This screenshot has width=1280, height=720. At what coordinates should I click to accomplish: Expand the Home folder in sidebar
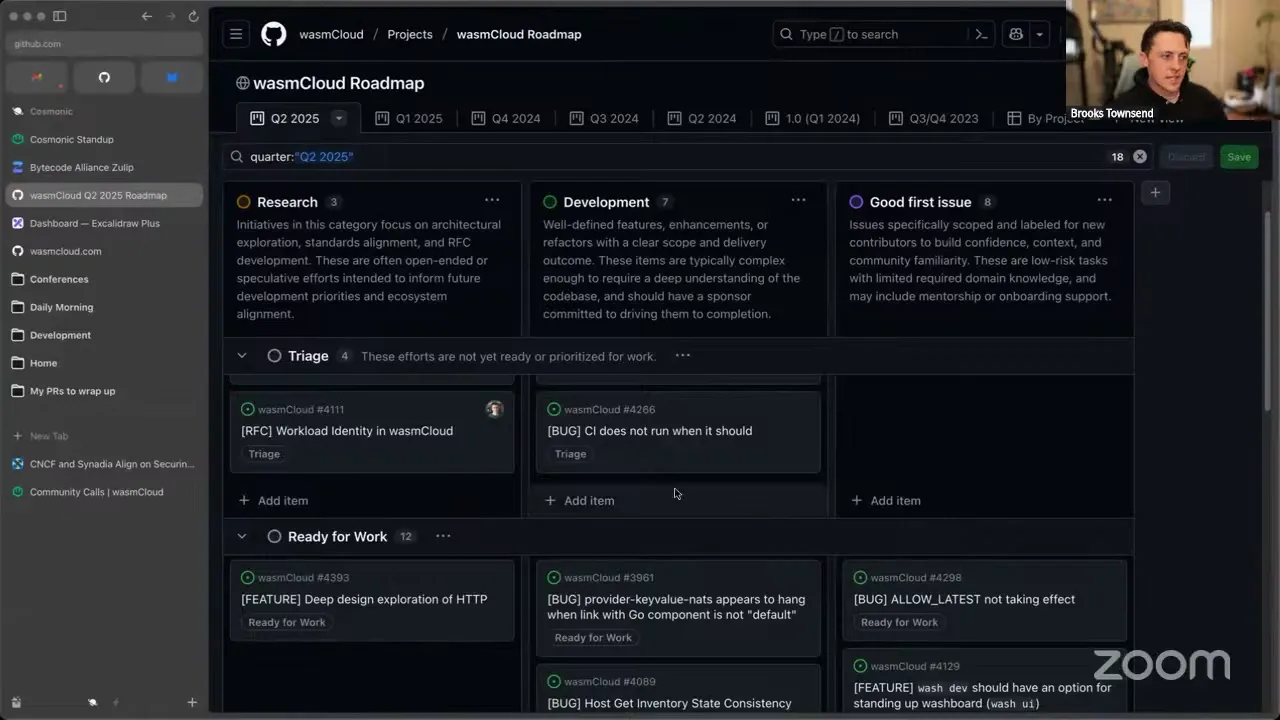104,363
